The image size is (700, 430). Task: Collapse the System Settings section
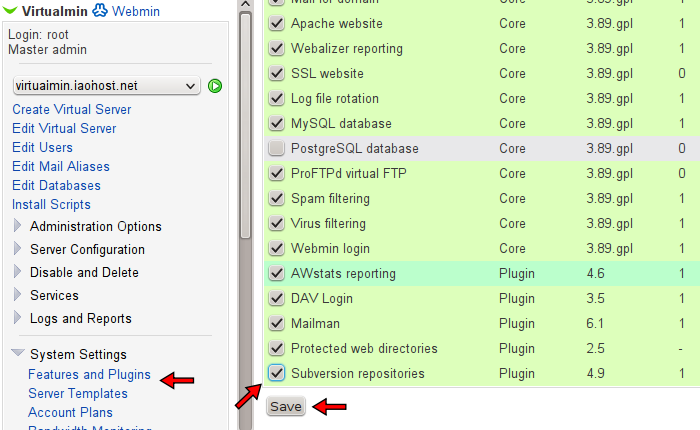(x=18, y=353)
